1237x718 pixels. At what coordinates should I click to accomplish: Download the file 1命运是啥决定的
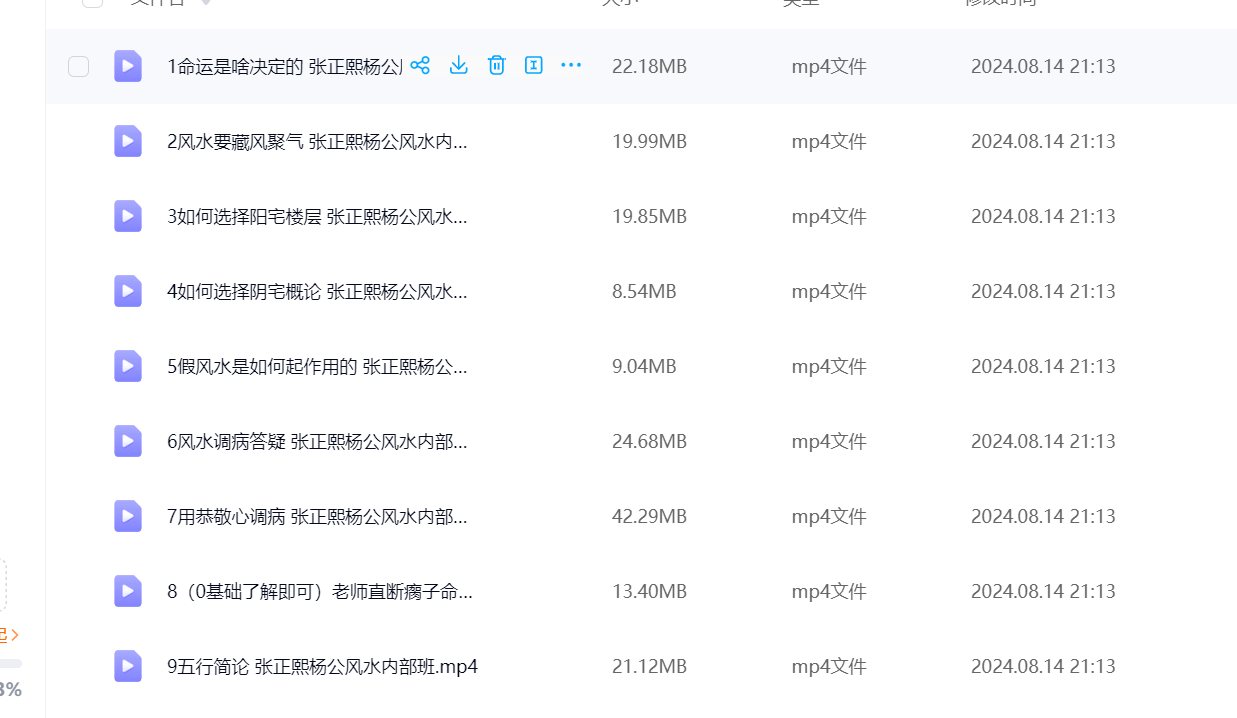pyautogui.click(x=458, y=66)
